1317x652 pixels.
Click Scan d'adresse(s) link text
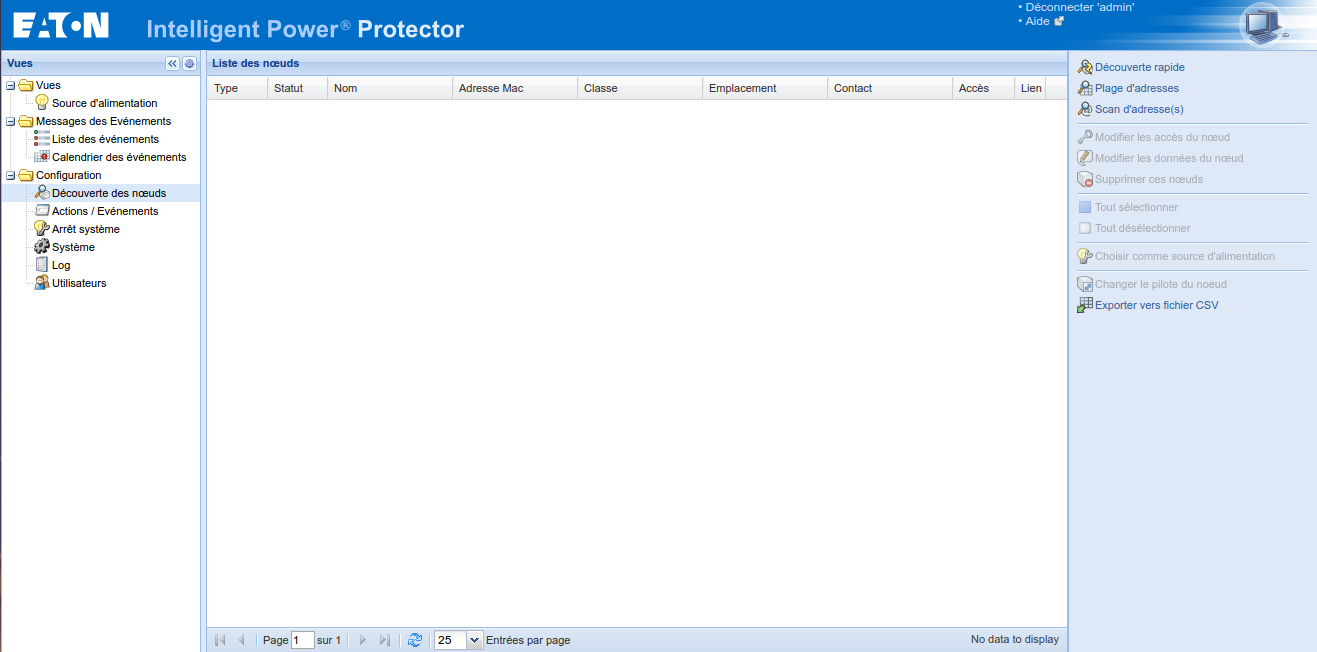tap(1139, 109)
